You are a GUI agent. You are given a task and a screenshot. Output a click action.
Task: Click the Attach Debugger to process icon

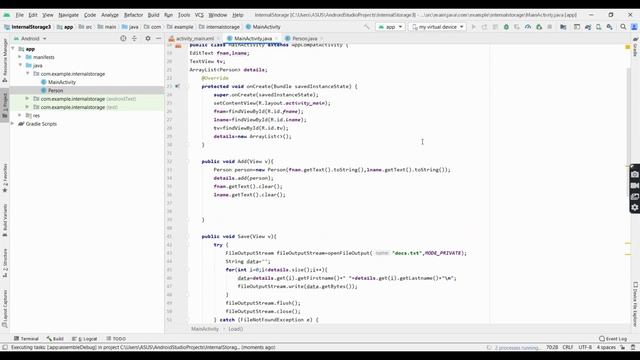point(539,27)
